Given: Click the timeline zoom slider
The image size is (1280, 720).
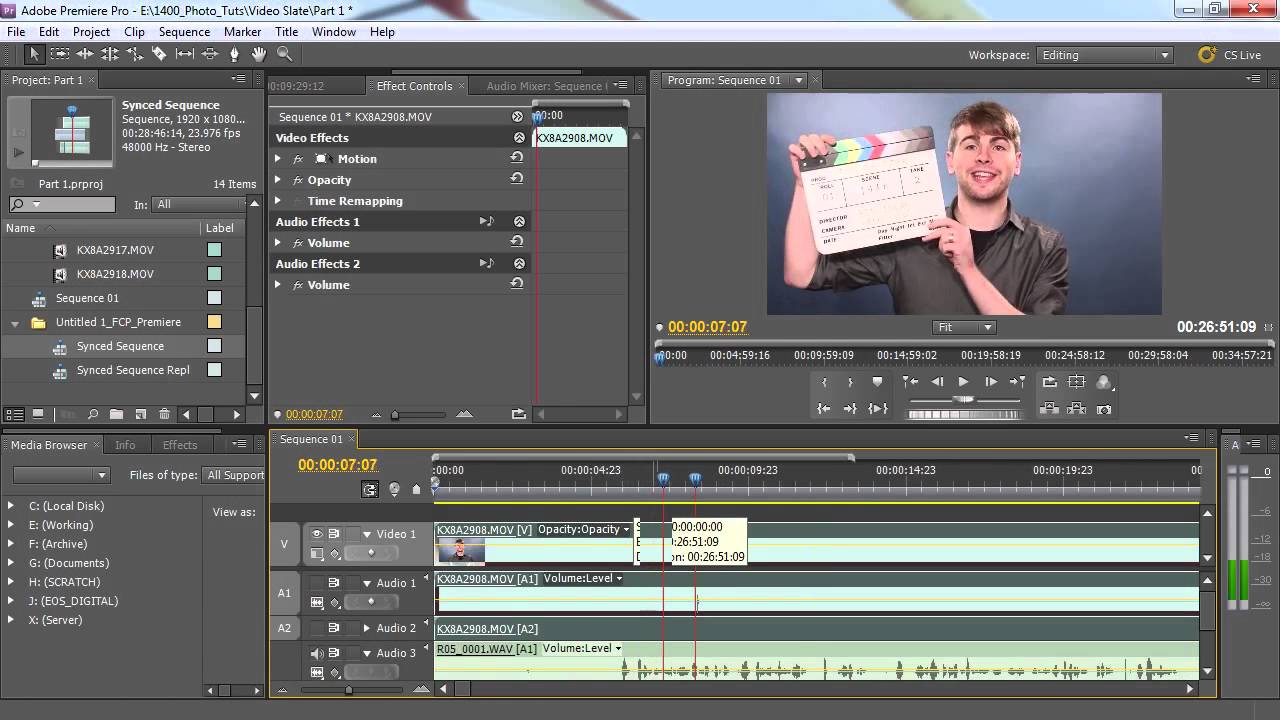Looking at the screenshot, I should 348,689.
